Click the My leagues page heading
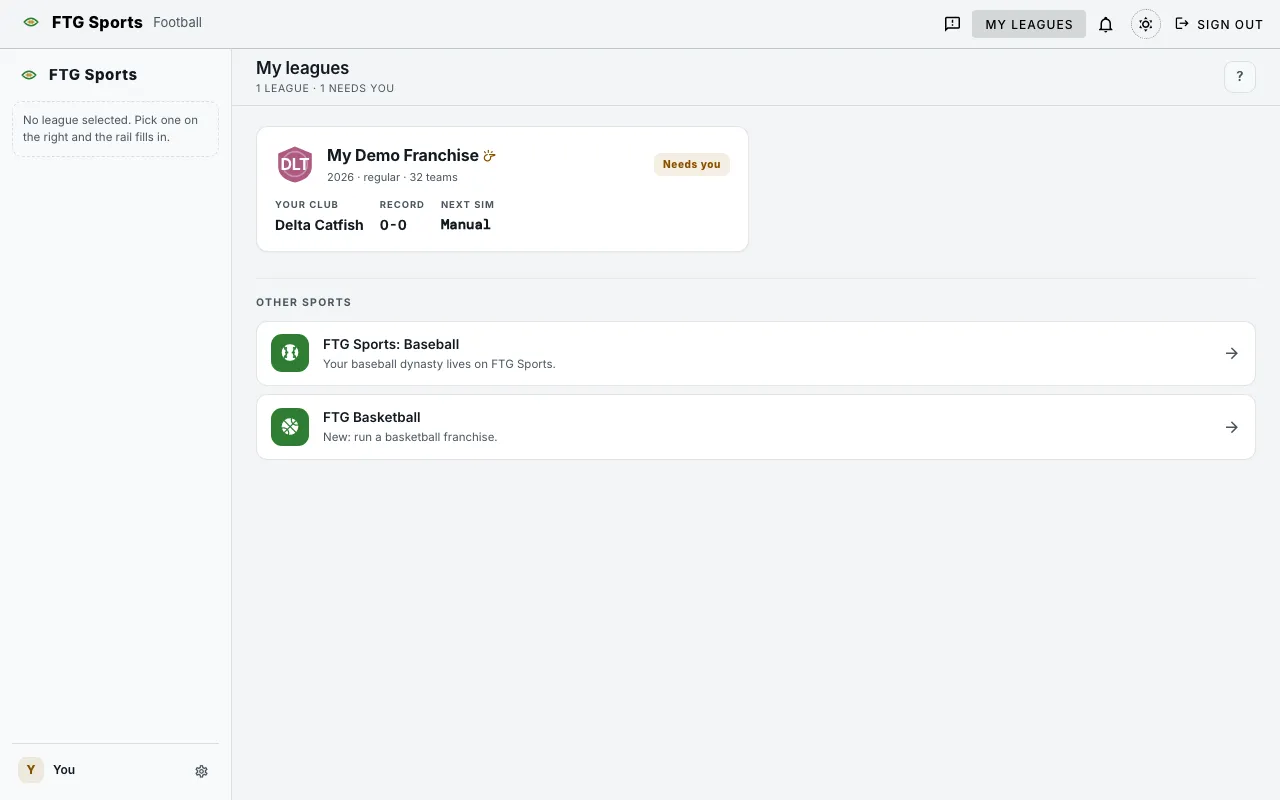Viewport: 1280px width, 800px height. pos(302,68)
